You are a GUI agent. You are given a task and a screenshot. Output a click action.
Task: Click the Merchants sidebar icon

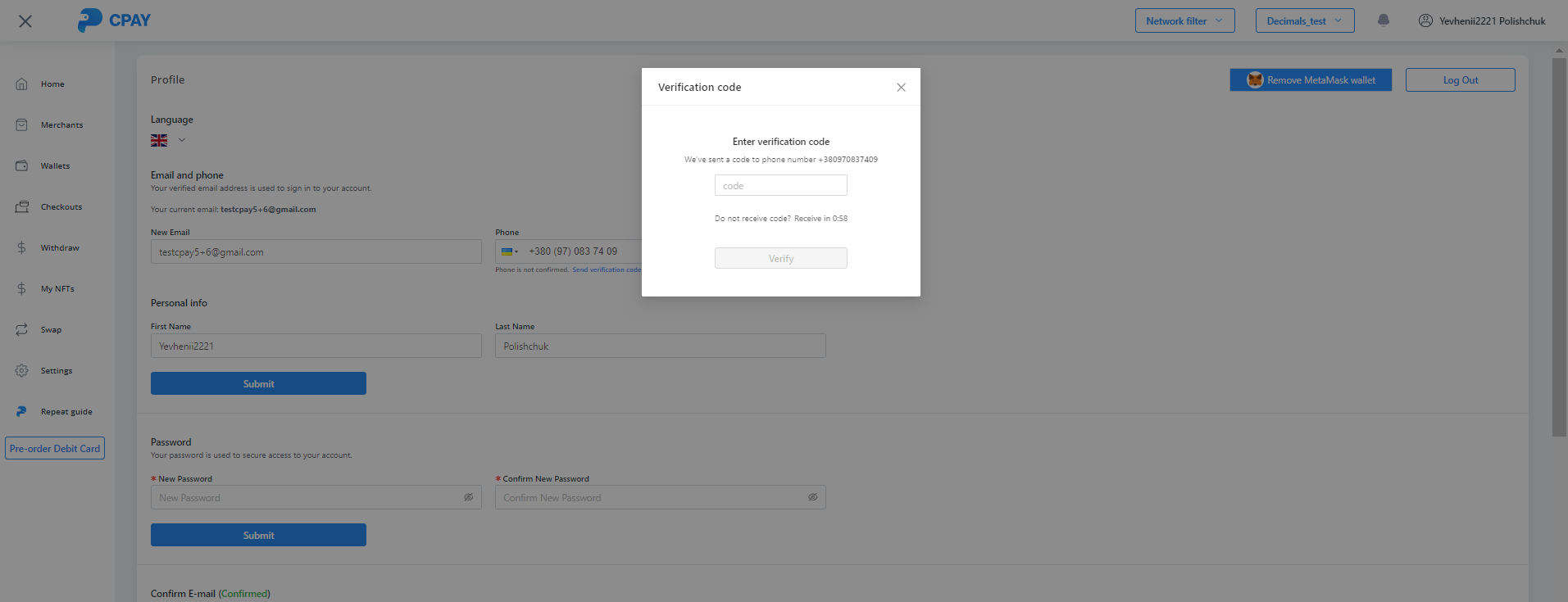coord(22,124)
